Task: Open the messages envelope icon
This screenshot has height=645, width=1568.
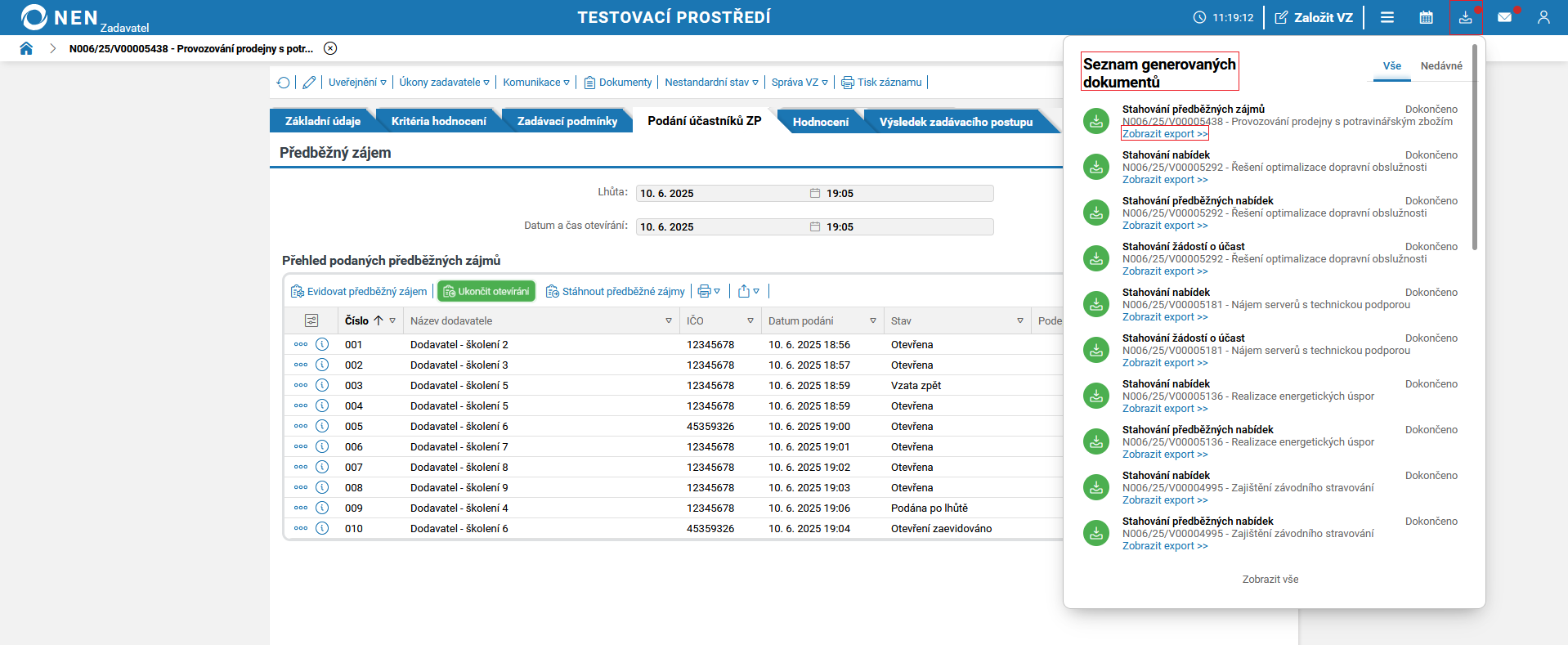Action: 1504,17
